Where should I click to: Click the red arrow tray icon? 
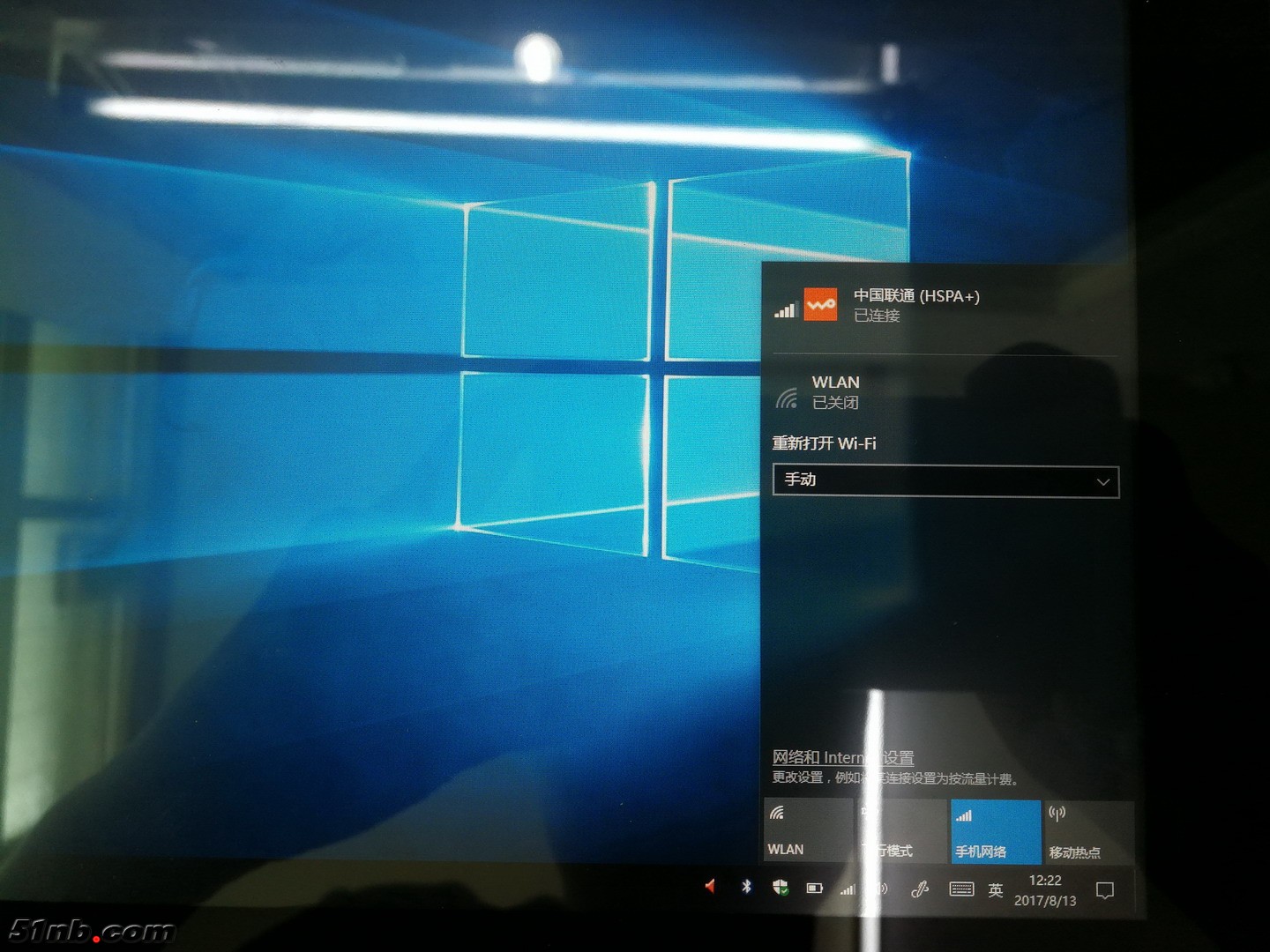click(x=710, y=886)
